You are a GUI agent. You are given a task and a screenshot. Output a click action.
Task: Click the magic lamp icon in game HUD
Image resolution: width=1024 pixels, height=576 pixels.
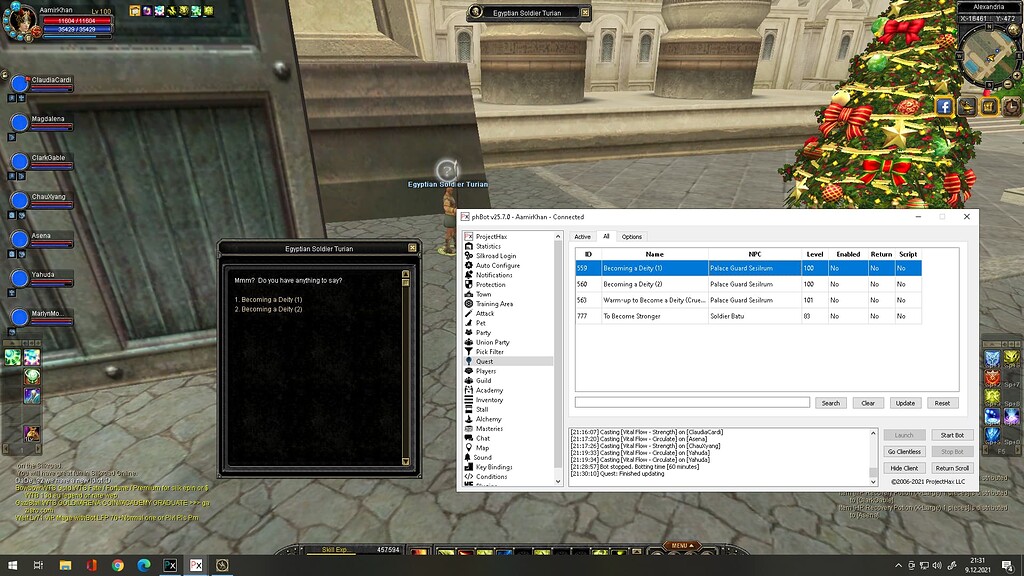(x=967, y=106)
